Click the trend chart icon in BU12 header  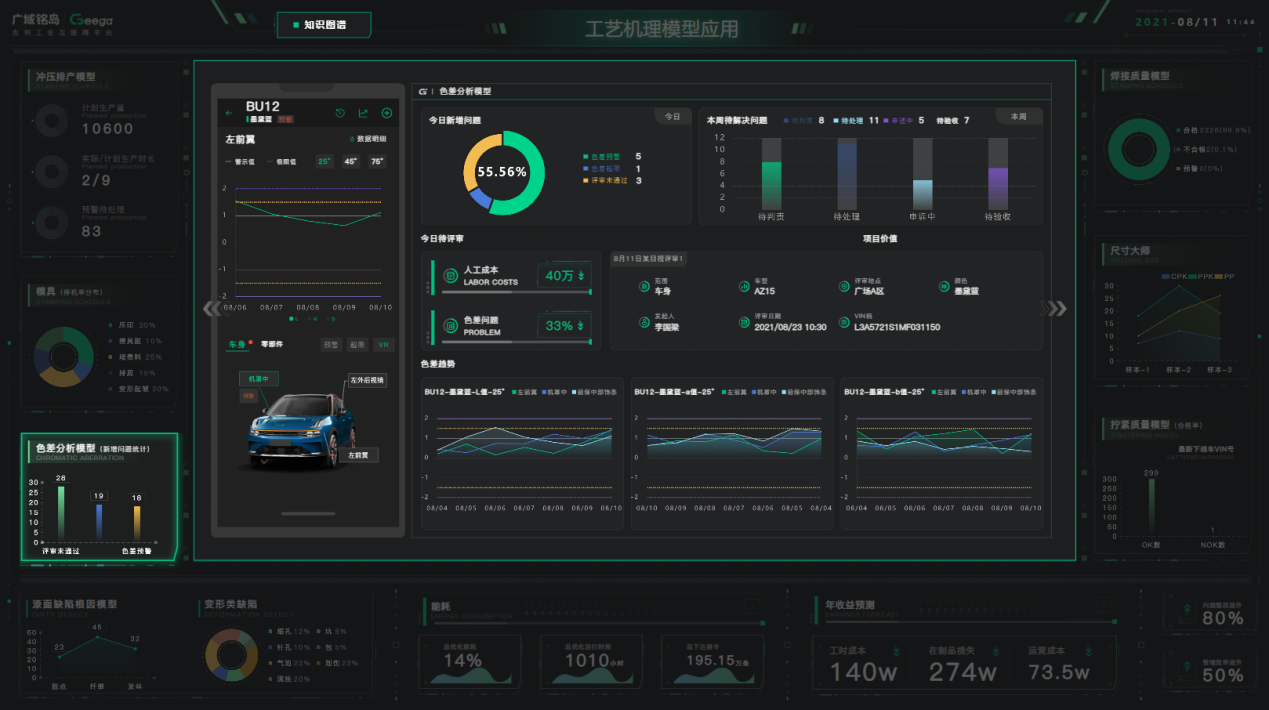pyautogui.click(x=363, y=113)
